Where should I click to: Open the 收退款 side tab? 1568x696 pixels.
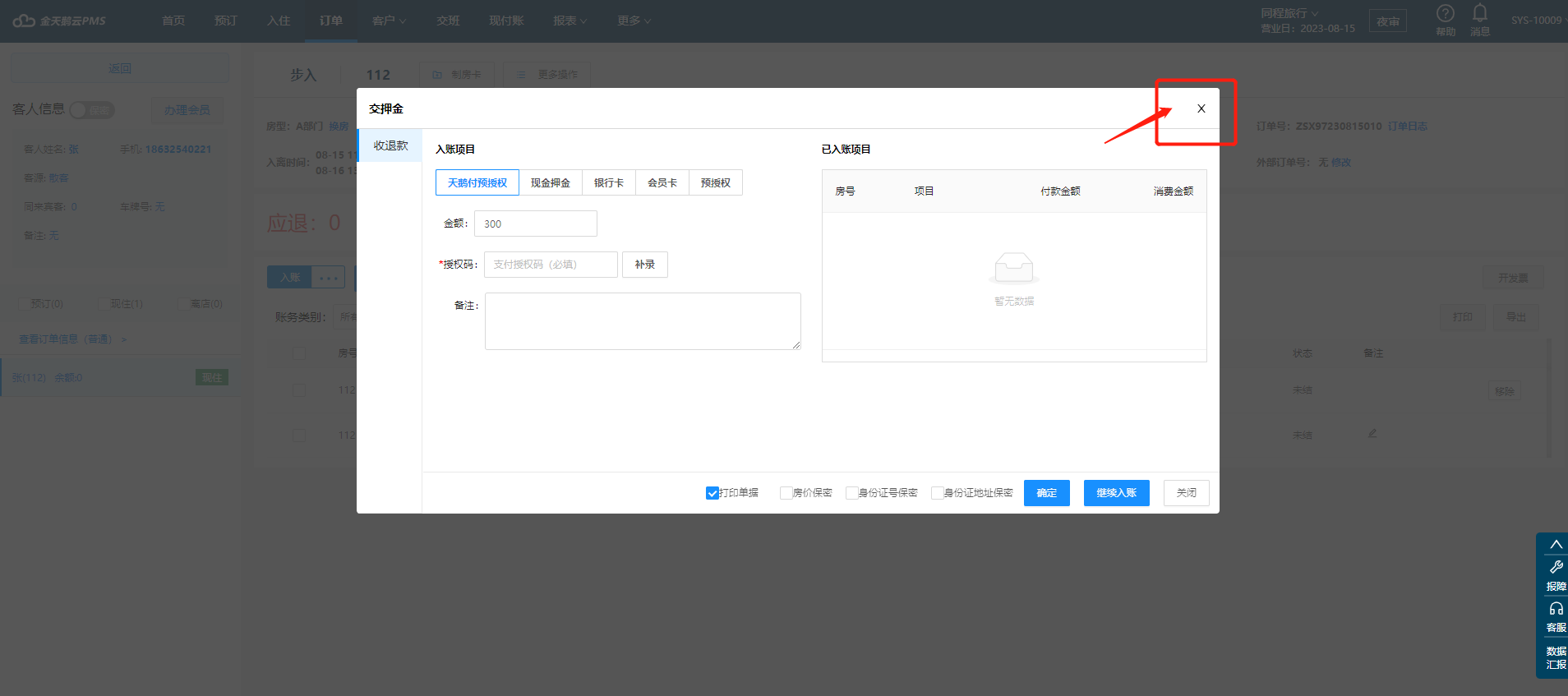pyautogui.click(x=390, y=145)
